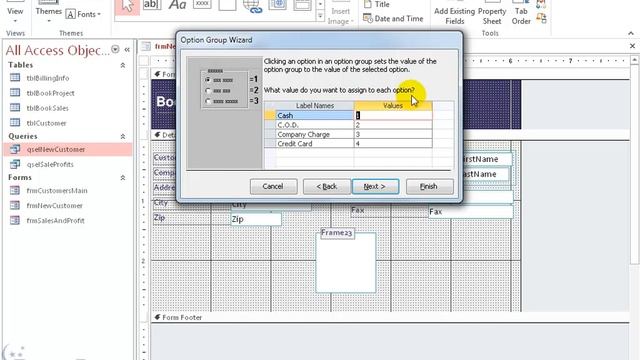Image resolution: width=640 pixels, height=360 pixels.
Task: Open the frmCustomersMain form
Action: (57, 191)
